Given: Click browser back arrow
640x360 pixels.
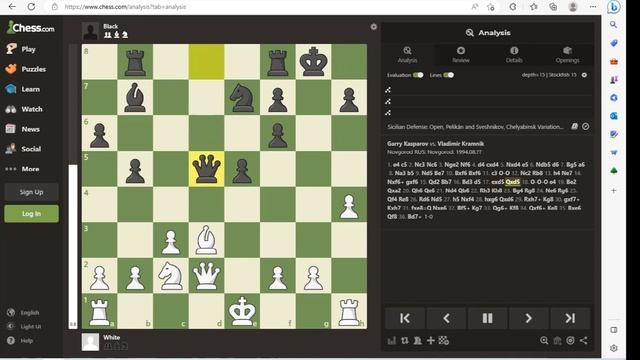Looking at the screenshot, I should (x=12, y=7).
